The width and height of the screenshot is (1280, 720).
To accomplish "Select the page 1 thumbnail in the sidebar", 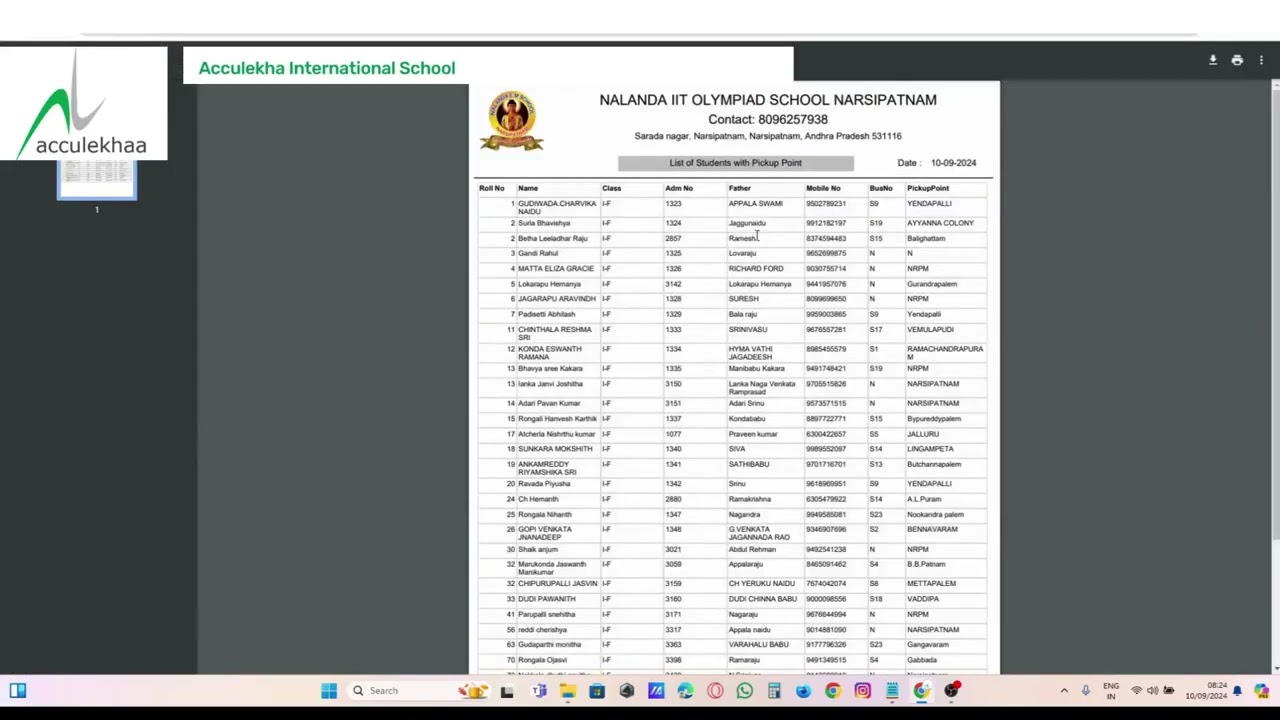I will [x=97, y=180].
